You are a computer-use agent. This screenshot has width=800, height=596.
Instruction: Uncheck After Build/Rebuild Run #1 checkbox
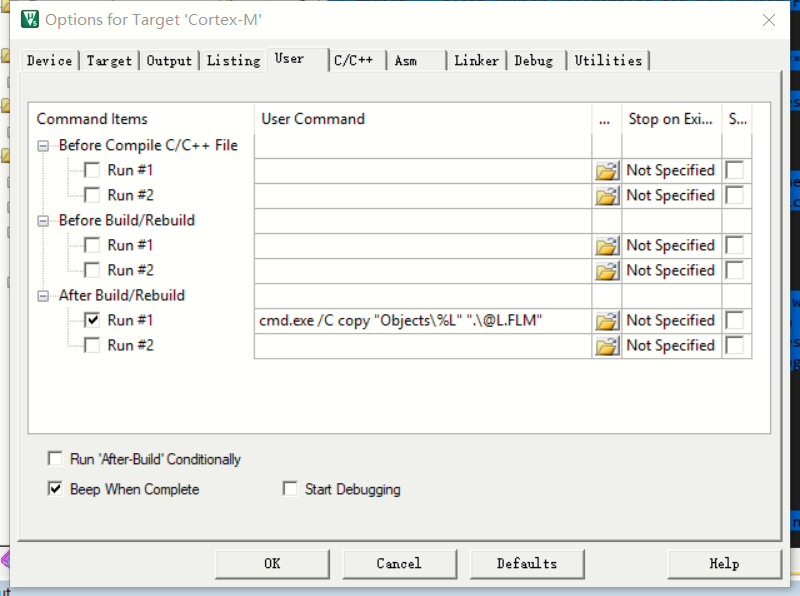[92, 320]
